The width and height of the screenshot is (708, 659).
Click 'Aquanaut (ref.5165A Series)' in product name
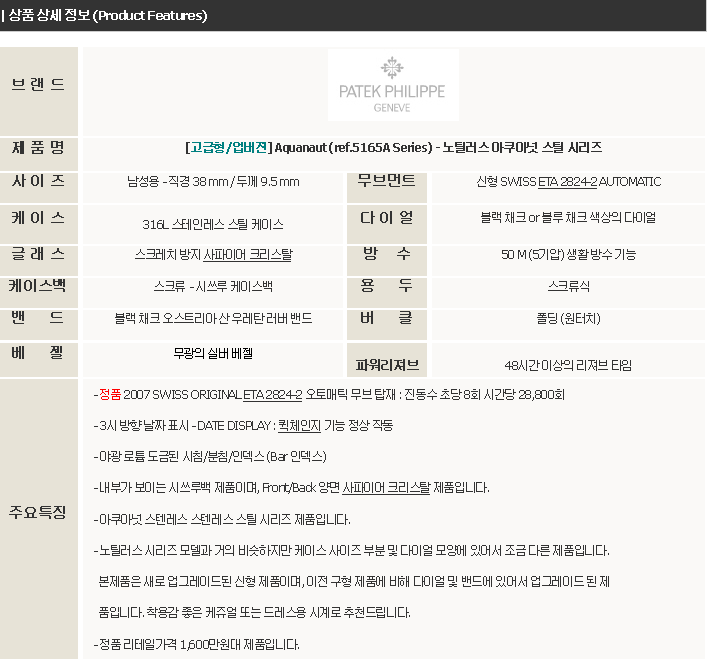(x=354, y=147)
